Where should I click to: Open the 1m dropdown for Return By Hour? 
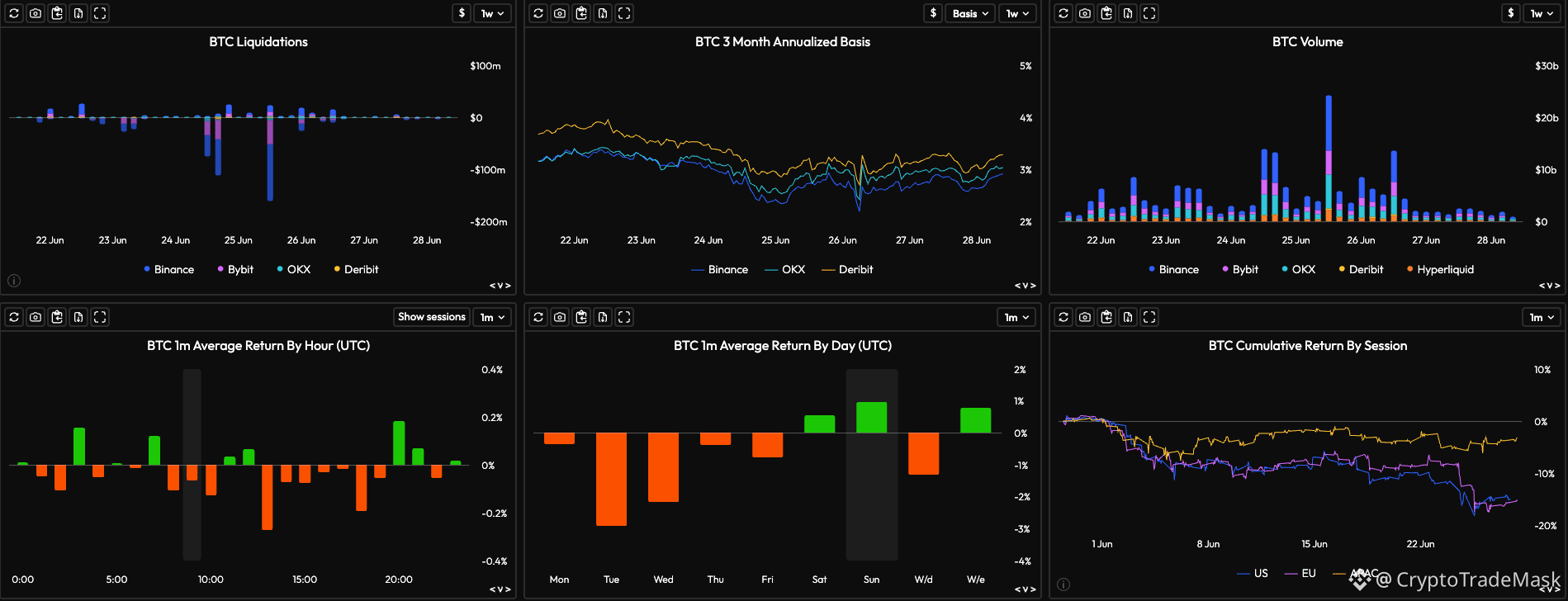[x=492, y=317]
